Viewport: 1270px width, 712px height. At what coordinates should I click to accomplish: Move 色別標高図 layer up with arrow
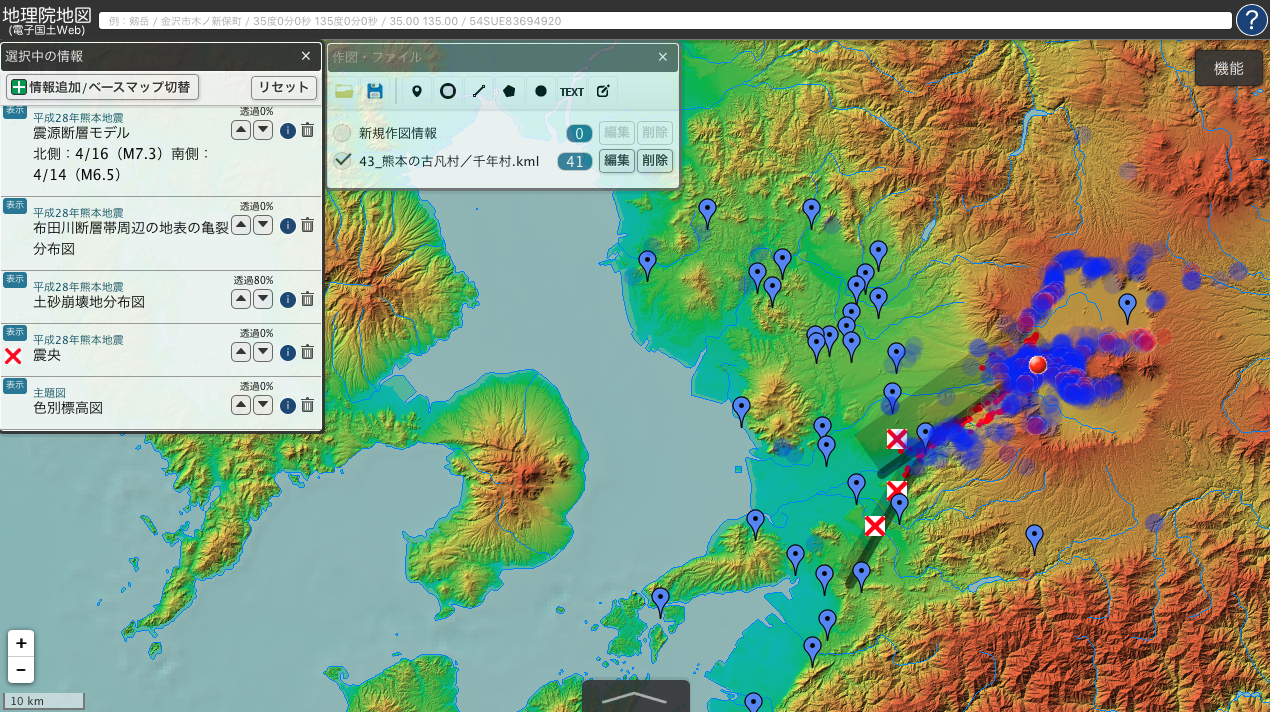coord(241,405)
